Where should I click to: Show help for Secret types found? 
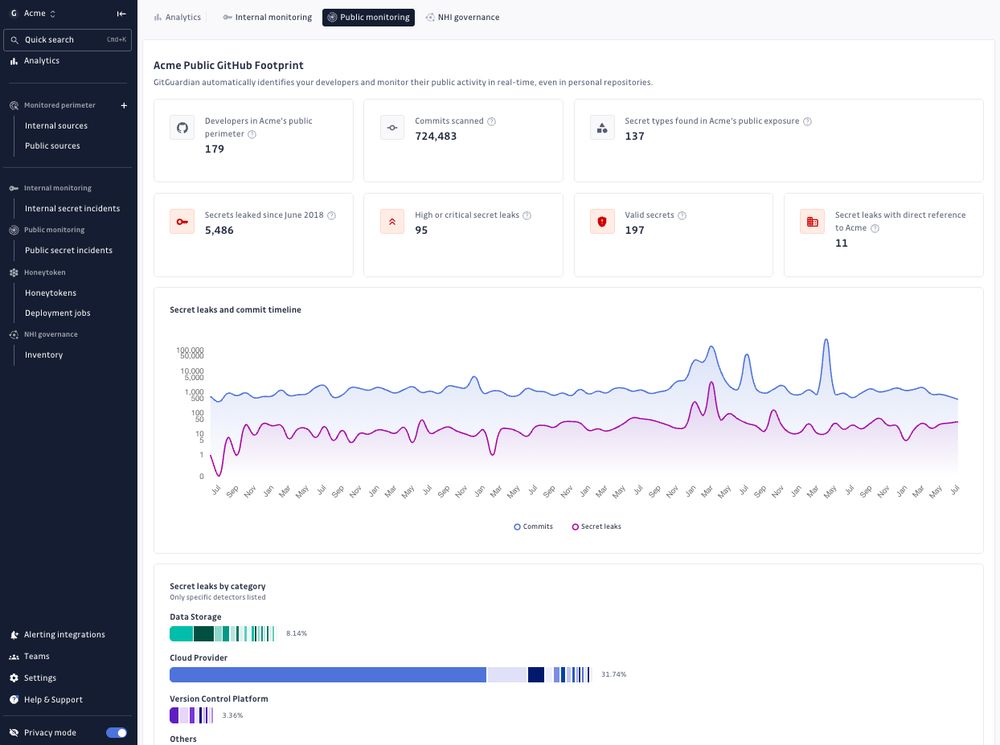click(807, 121)
